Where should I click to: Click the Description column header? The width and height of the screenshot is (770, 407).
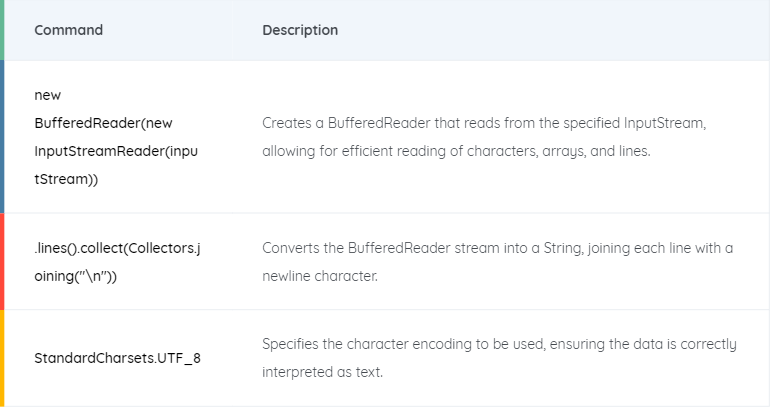coord(300,30)
